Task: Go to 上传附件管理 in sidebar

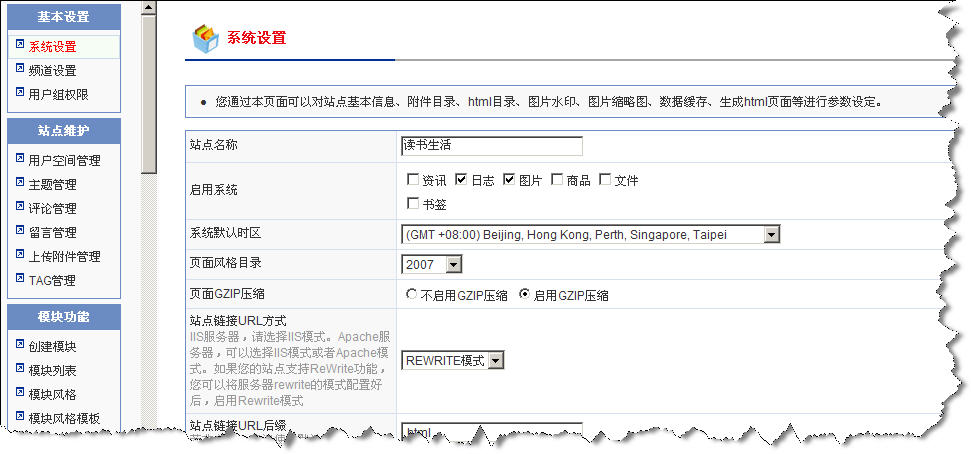Action: tap(64, 256)
